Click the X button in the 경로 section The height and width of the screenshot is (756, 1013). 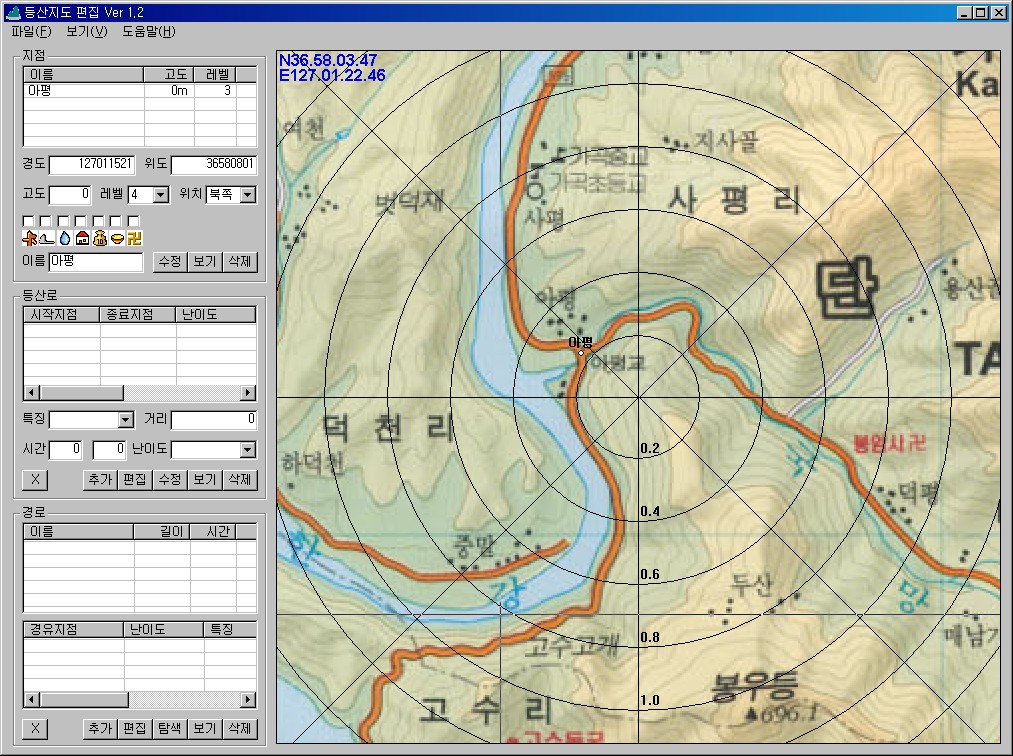pyautogui.click(x=36, y=728)
